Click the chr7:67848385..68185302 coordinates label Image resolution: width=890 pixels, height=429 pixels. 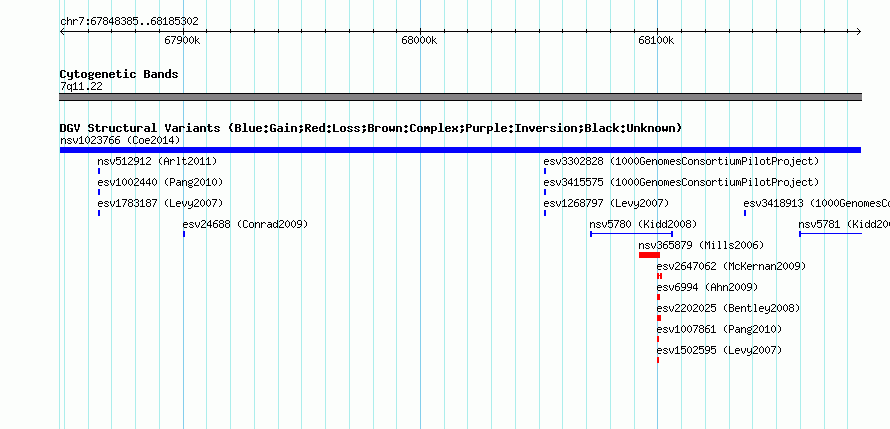coord(129,22)
